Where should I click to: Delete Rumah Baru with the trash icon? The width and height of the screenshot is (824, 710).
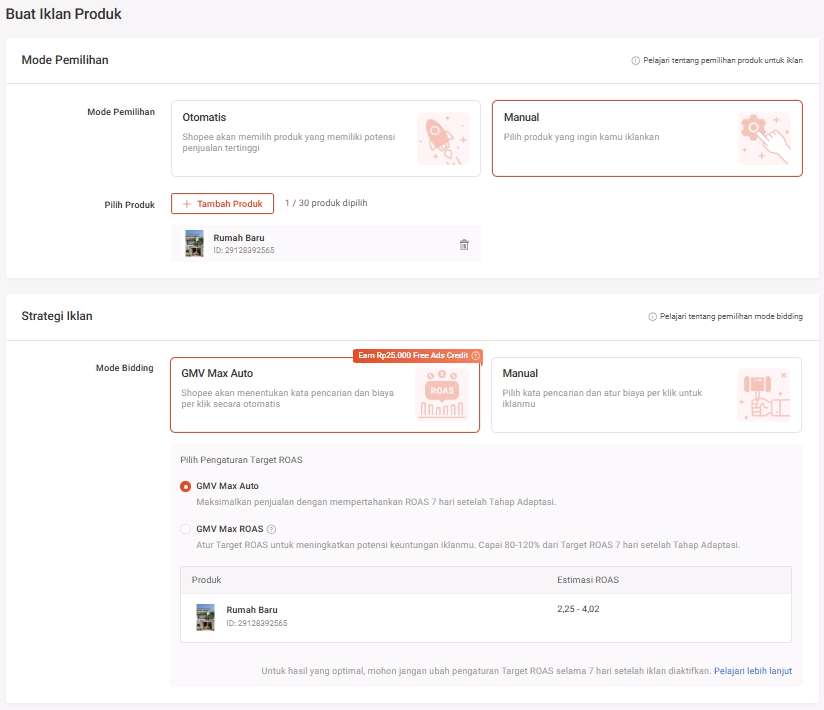coord(464,244)
